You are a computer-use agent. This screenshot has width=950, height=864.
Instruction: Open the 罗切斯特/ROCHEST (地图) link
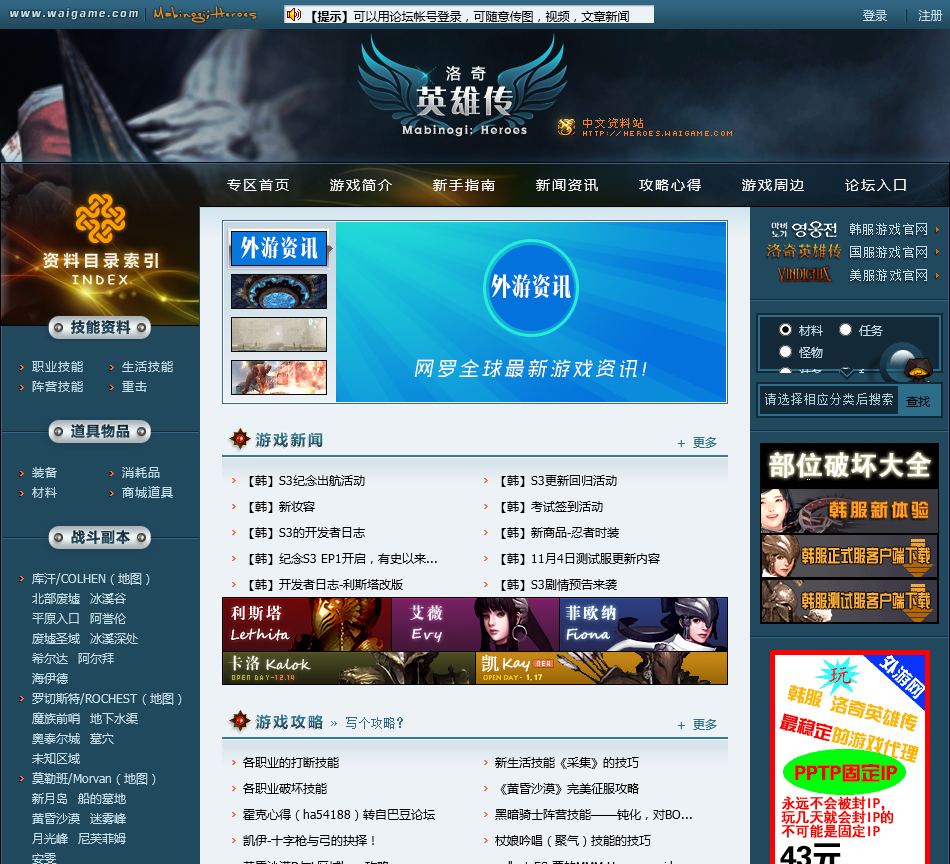point(107,699)
